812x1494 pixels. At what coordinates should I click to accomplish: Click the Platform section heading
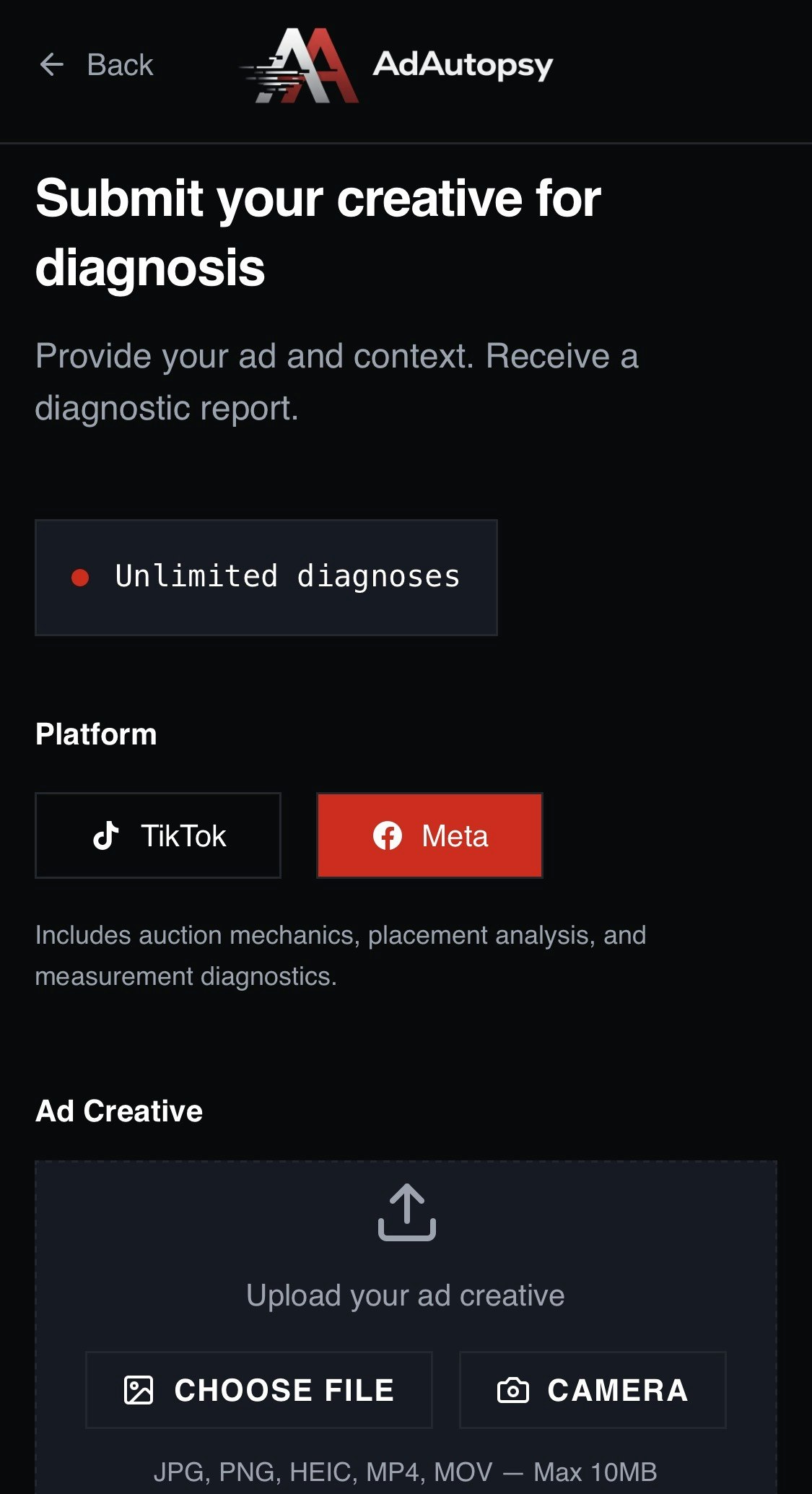97,734
